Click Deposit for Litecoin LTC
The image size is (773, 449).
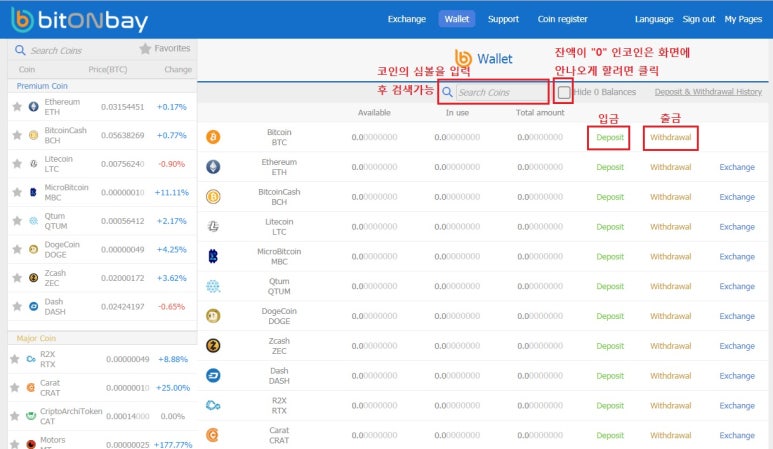[x=610, y=227]
